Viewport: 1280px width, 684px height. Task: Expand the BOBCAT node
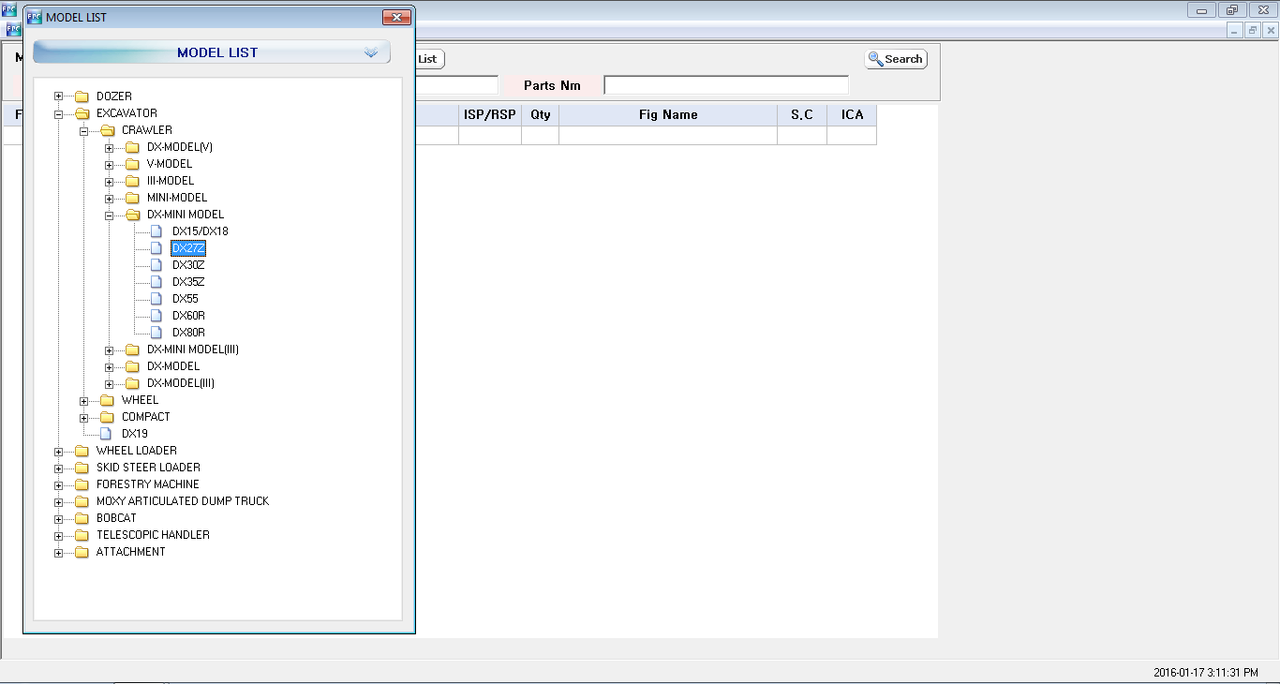pos(58,519)
